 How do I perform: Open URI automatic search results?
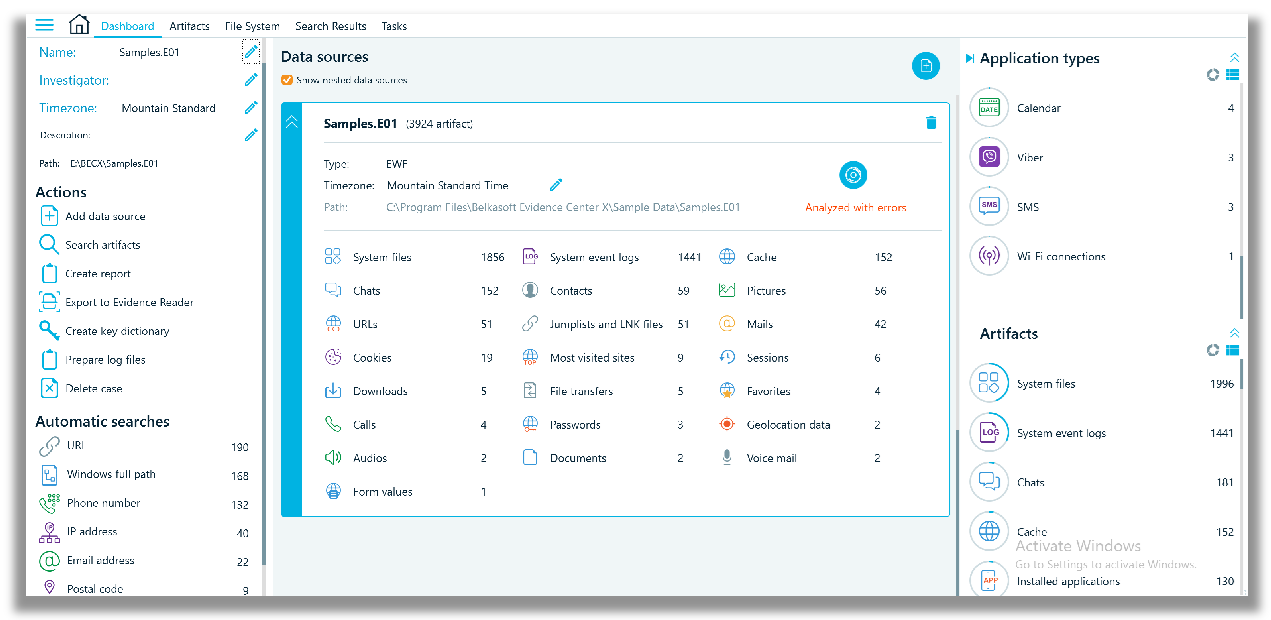(144, 447)
